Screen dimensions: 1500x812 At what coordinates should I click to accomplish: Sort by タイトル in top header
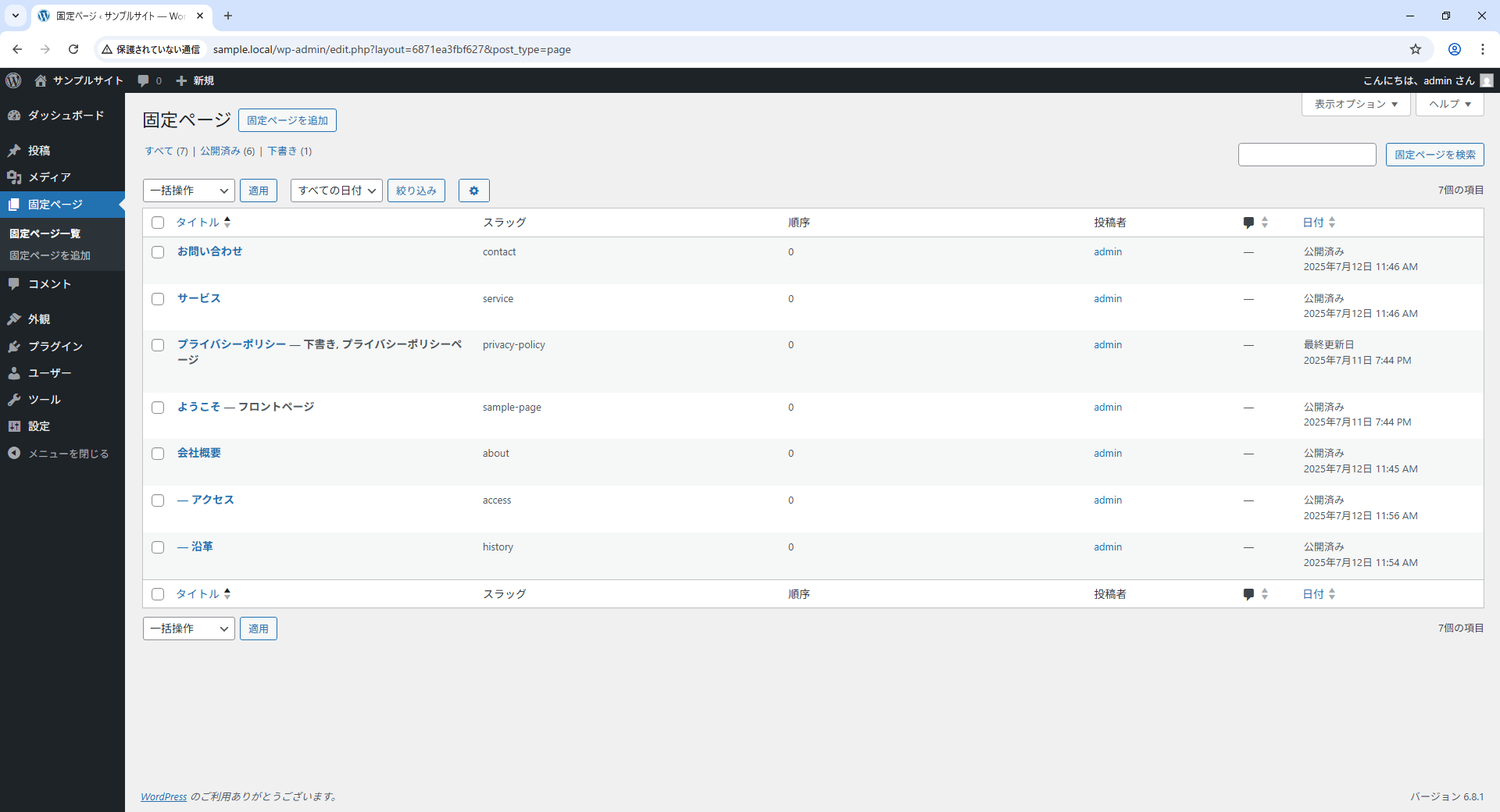tap(203, 223)
